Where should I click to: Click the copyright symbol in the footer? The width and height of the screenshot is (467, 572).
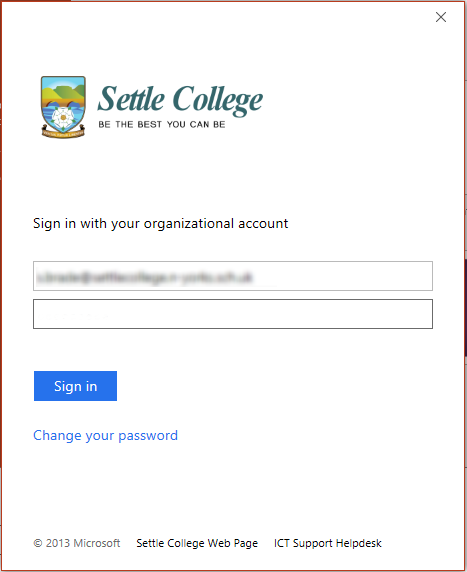(x=38, y=543)
